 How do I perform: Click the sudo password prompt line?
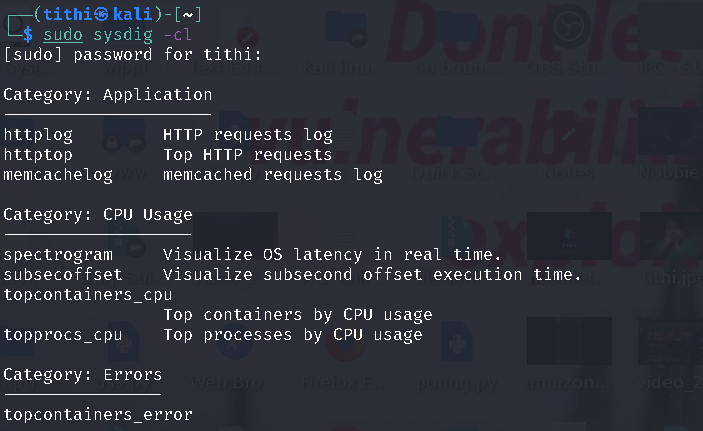tap(133, 55)
